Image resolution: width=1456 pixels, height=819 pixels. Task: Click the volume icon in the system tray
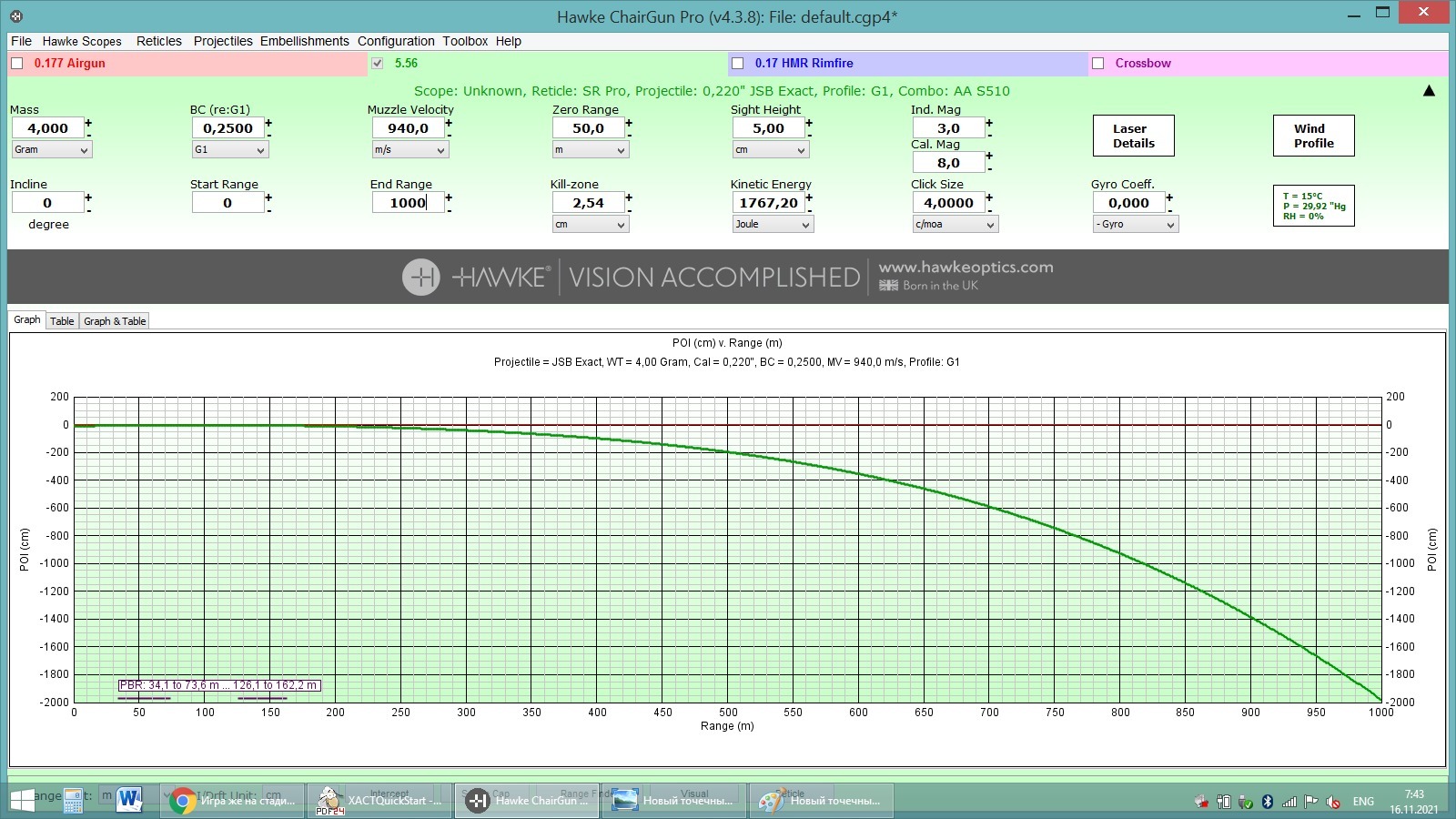coord(1333,802)
